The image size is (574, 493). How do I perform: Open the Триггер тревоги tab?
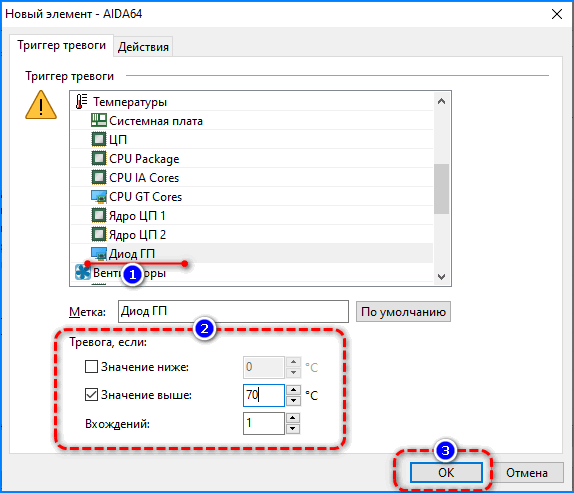click(x=62, y=45)
